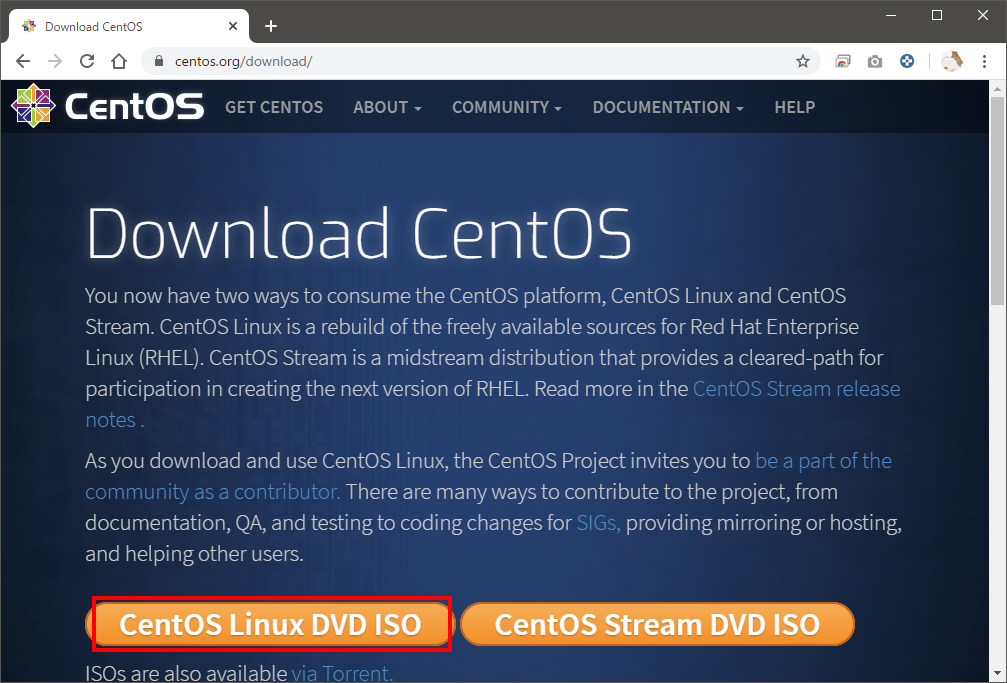Screen dimensions: 1007x683
Task: Click the camera screenshot extension icon
Action: coord(875,61)
